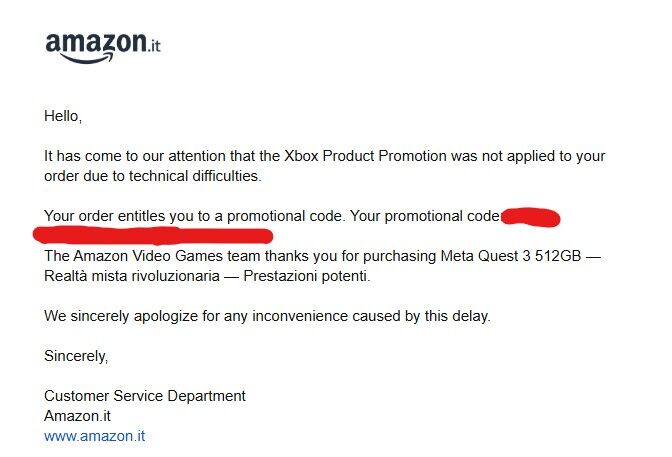The width and height of the screenshot is (672, 457).
Task: Click the '.it' suffix in the logo
Action: point(154,45)
